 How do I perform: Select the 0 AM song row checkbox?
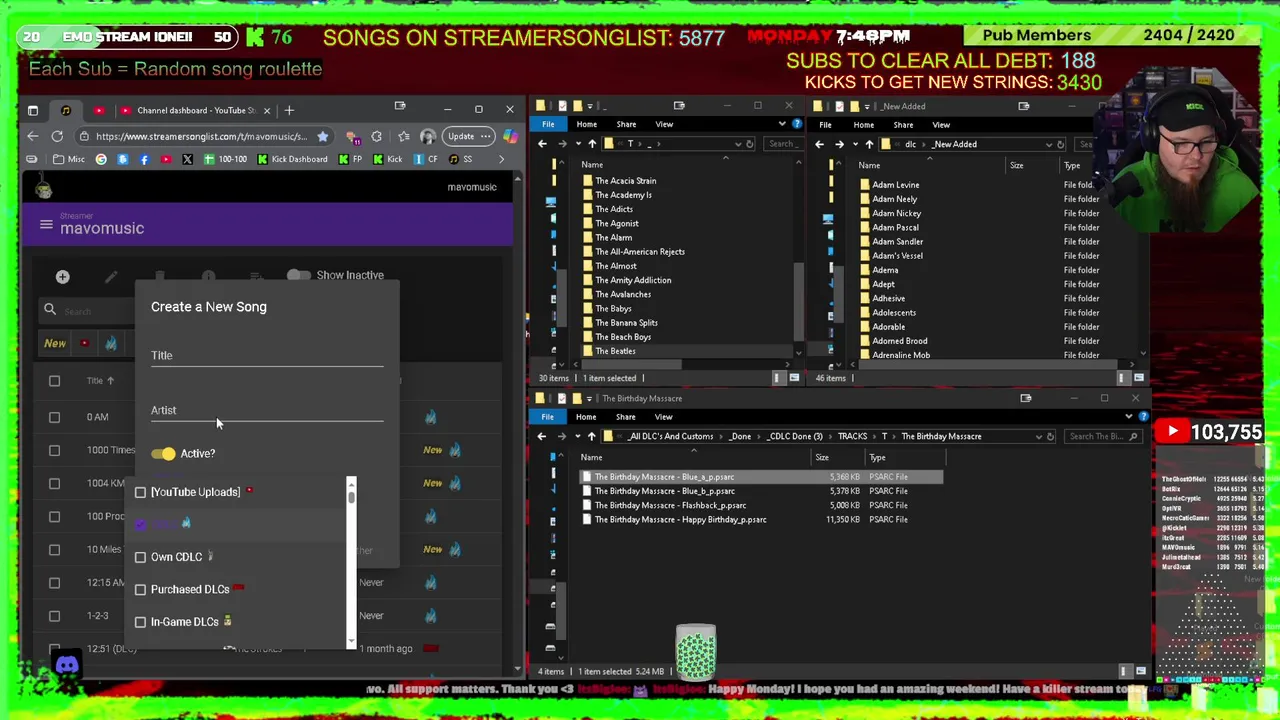55,417
